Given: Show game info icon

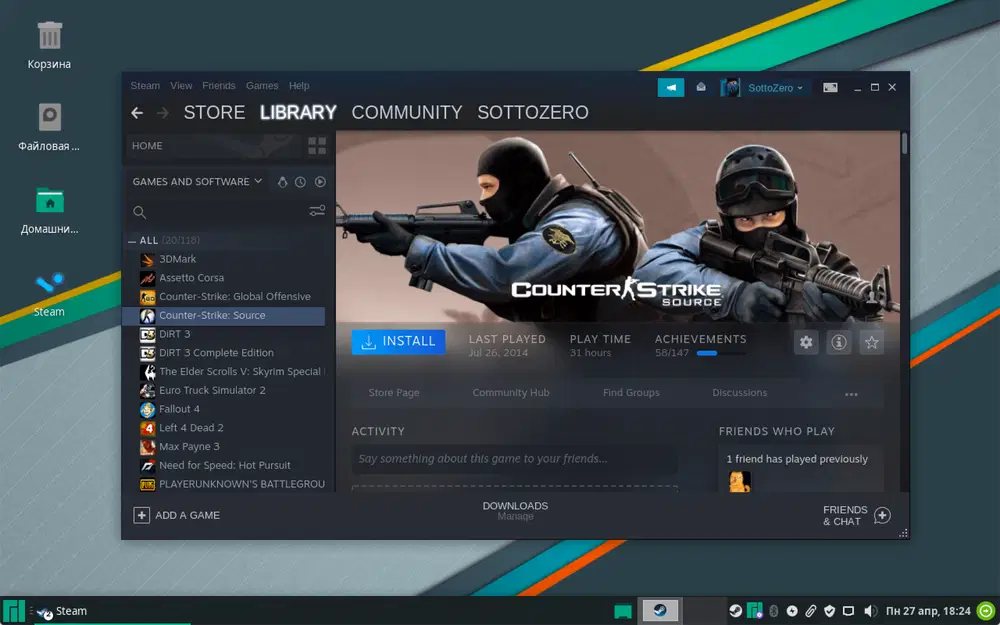Looking at the screenshot, I should click(x=839, y=342).
